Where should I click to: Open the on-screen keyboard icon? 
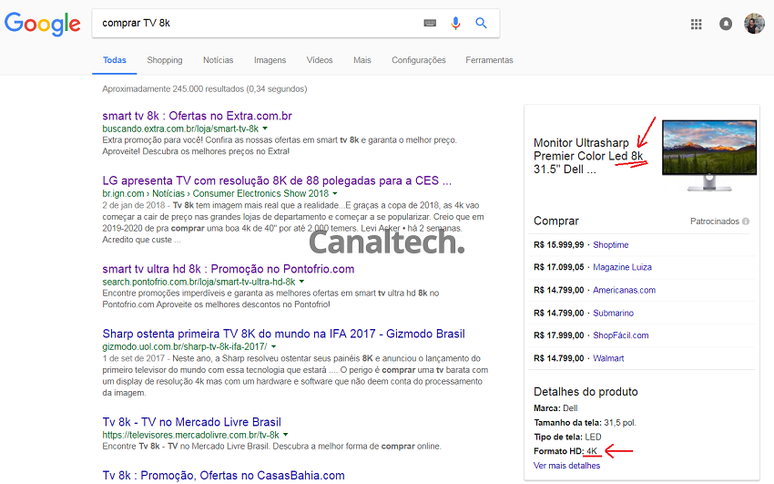pos(430,23)
